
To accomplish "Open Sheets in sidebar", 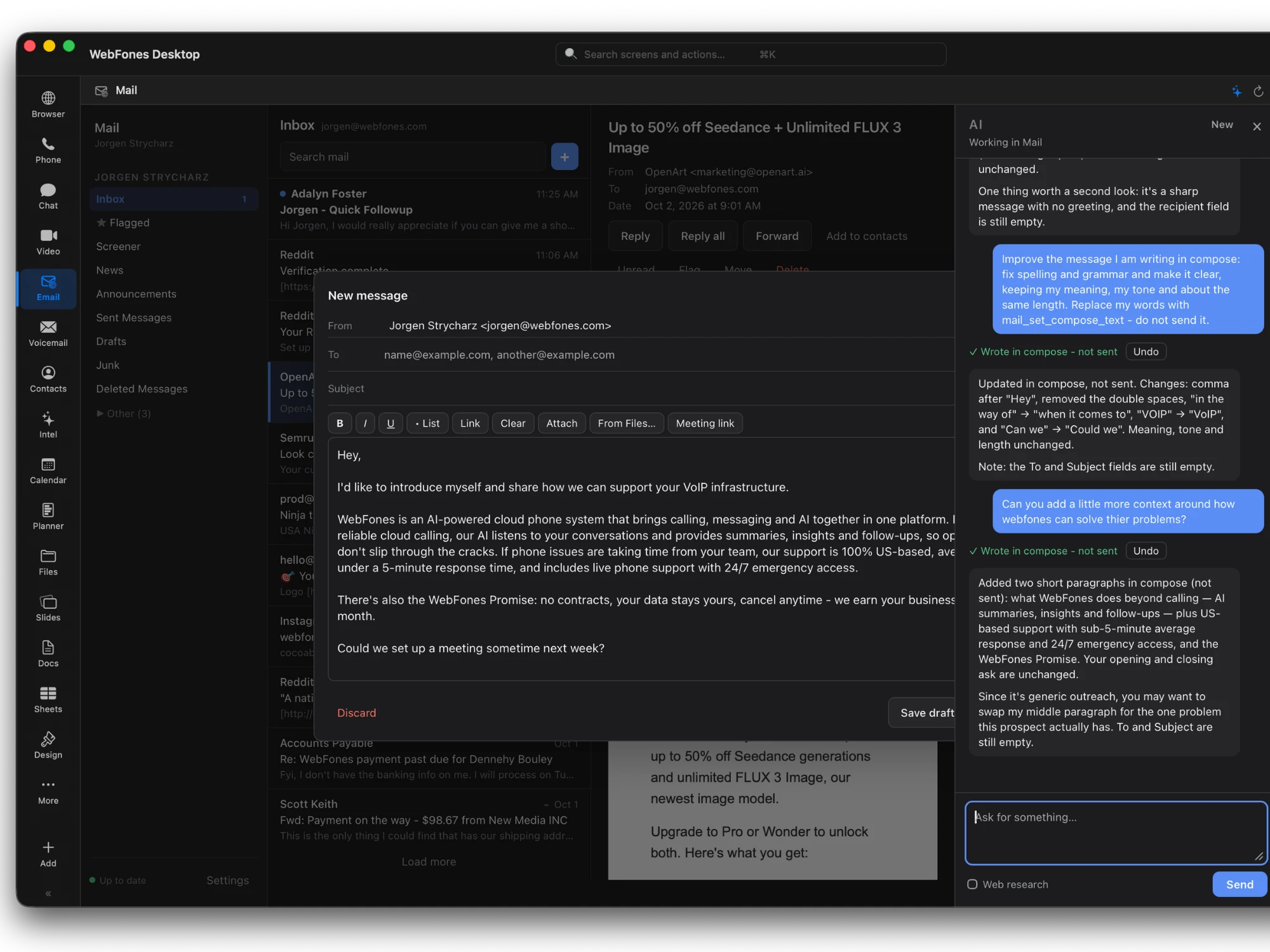I will pos(48,699).
